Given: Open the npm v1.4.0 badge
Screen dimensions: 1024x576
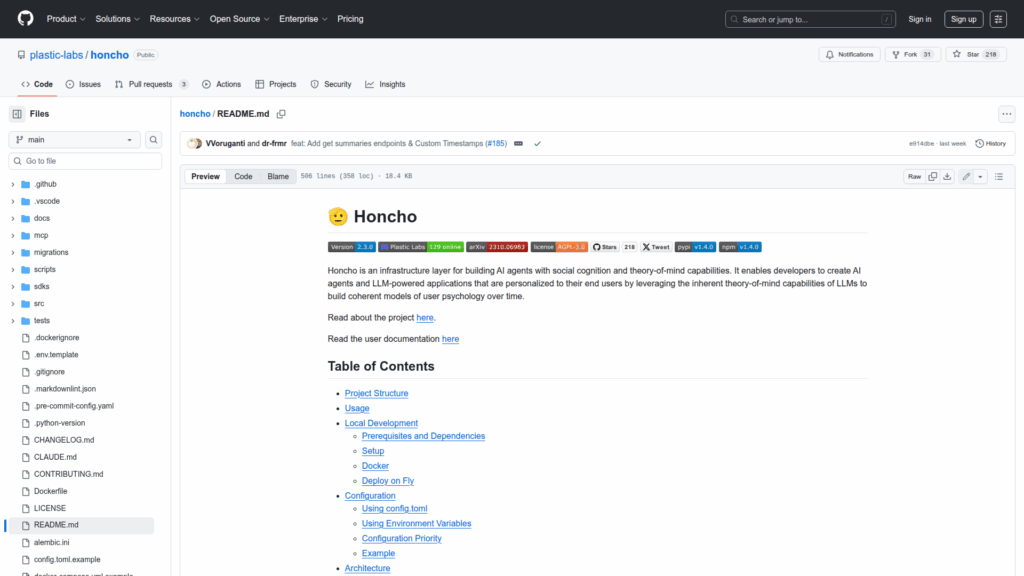Looking at the screenshot, I should pos(740,247).
